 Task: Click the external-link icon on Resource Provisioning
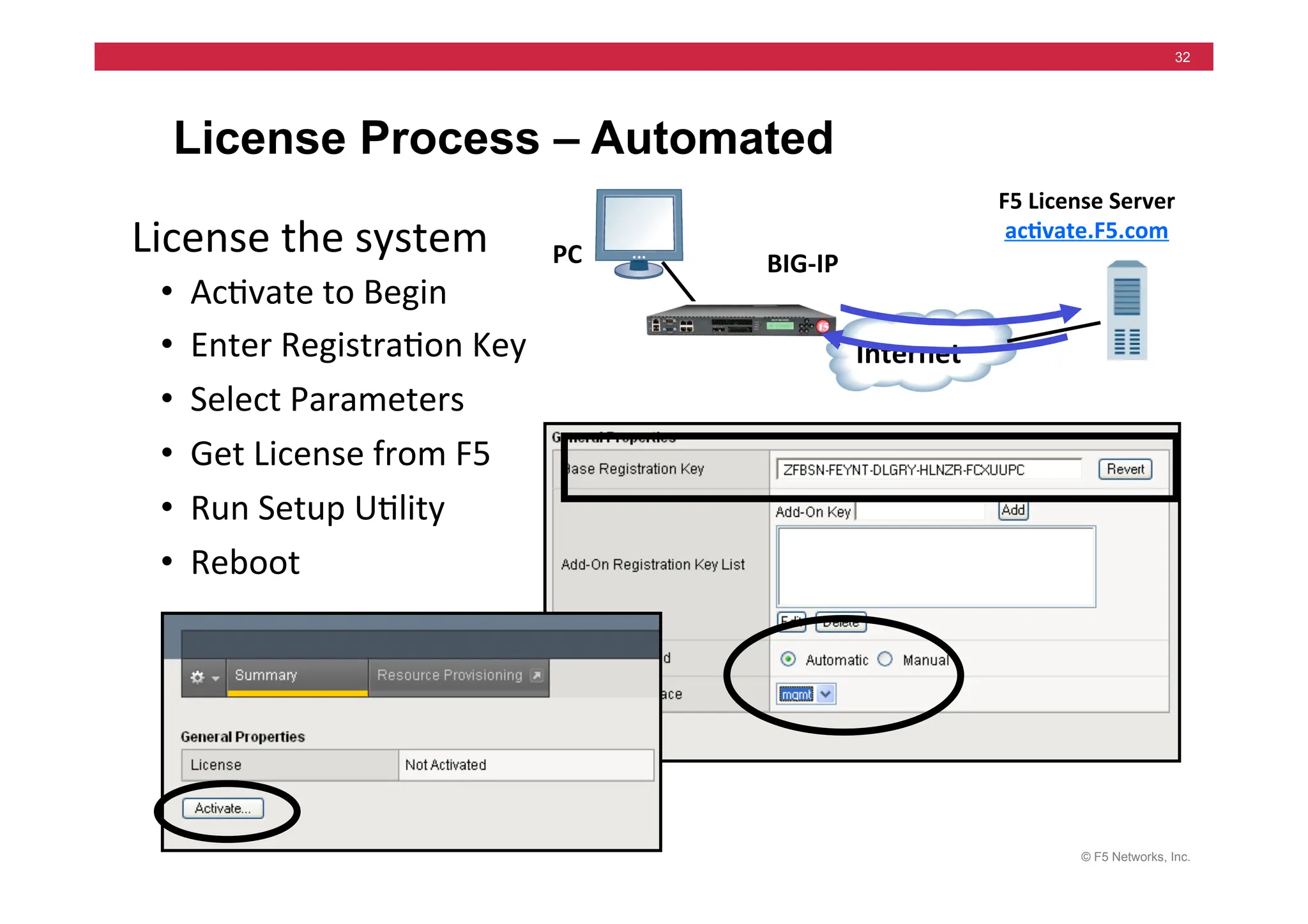pyautogui.click(x=537, y=676)
